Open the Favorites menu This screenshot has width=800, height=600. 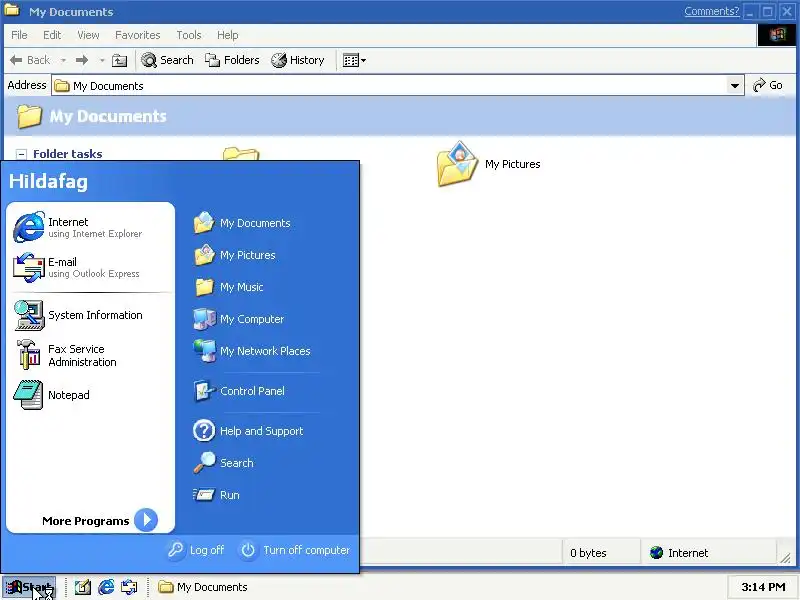138,35
